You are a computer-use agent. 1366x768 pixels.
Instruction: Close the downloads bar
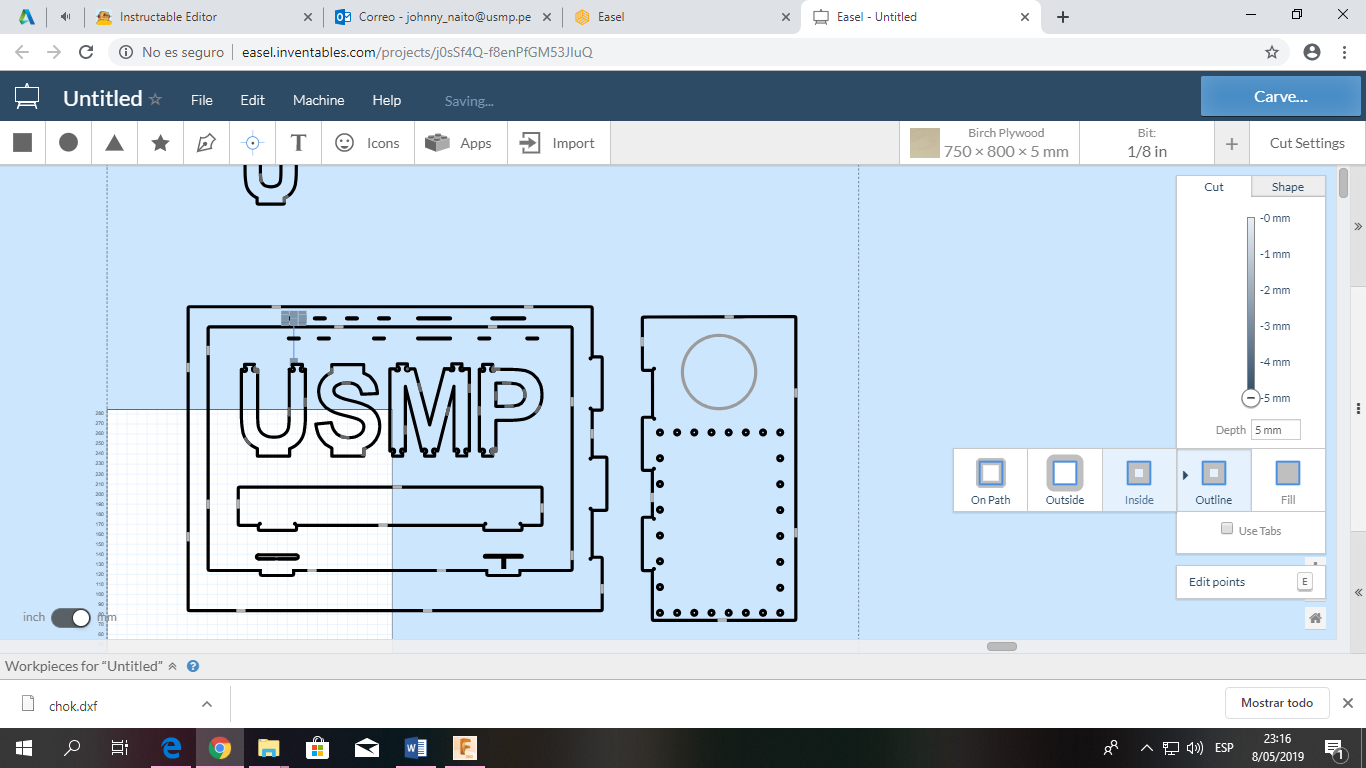[x=1347, y=703]
